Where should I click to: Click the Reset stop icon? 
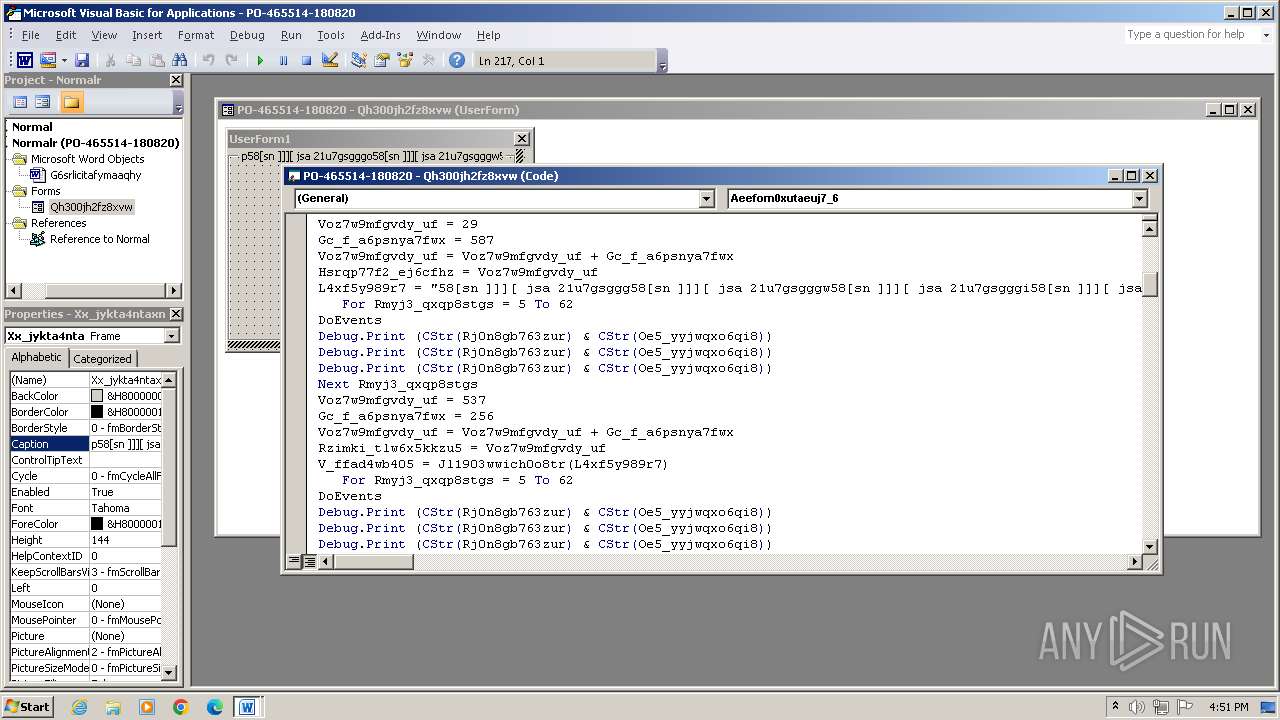pos(306,61)
